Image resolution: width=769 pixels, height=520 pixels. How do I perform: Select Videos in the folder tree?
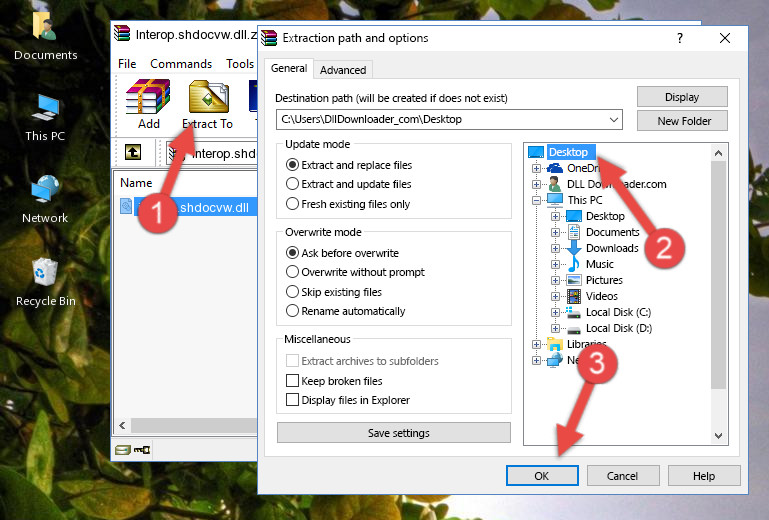pyautogui.click(x=601, y=296)
